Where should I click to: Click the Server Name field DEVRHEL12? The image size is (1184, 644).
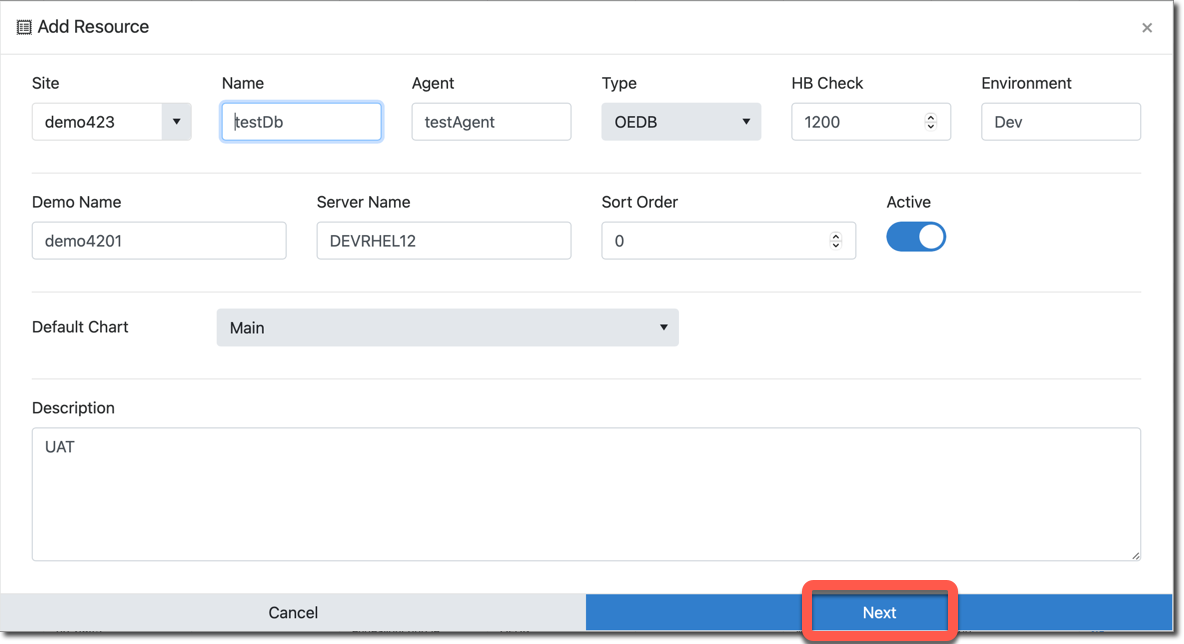[443, 241]
